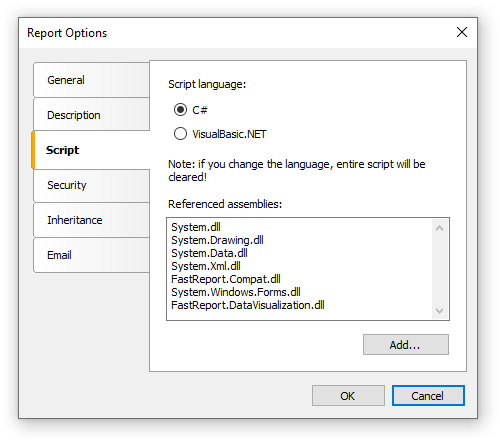Click the Cancel button

[x=428, y=396]
